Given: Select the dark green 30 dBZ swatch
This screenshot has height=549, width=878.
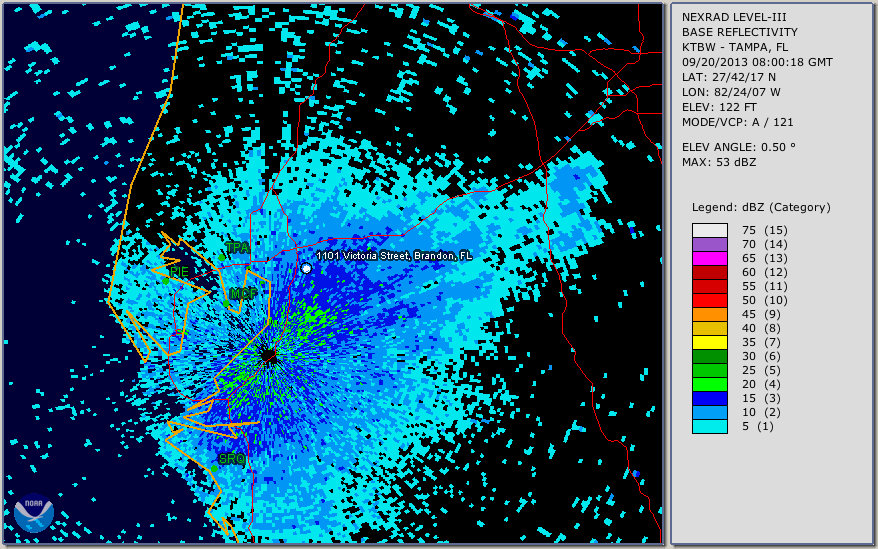Looking at the screenshot, I should [709, 356].
